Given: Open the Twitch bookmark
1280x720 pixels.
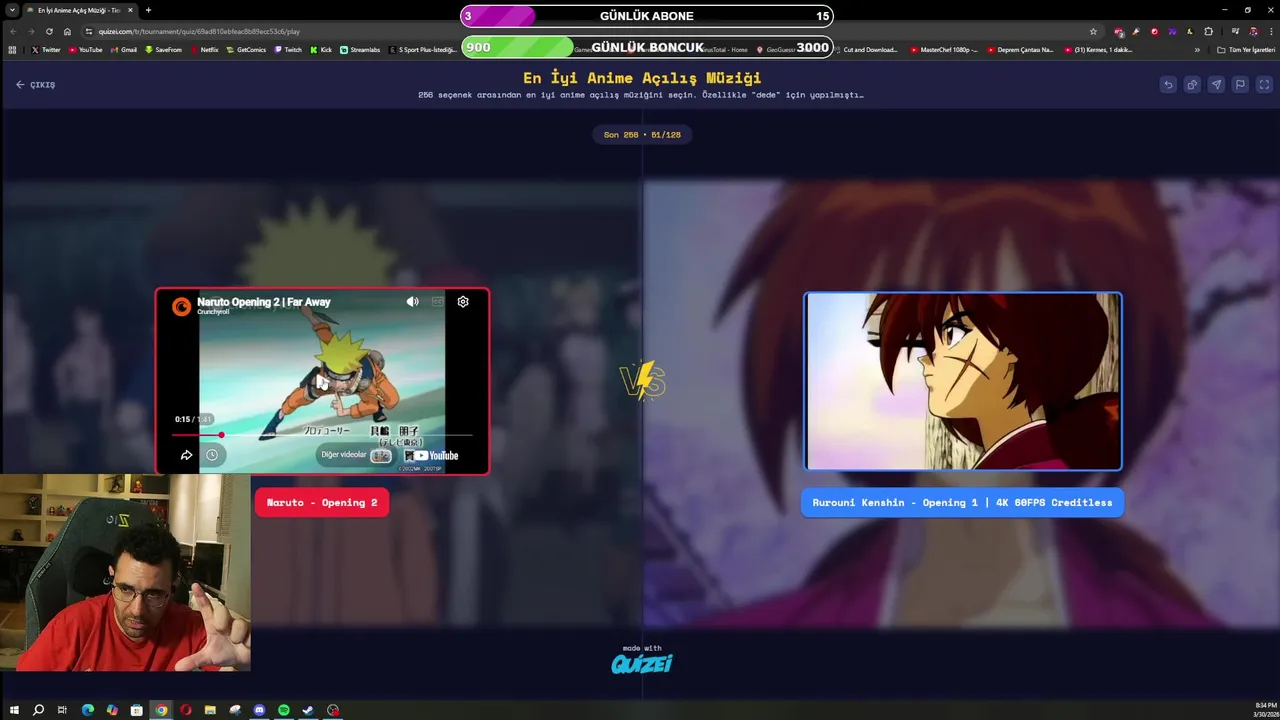Looking at the screenshot, I should [x=288, y=50].
